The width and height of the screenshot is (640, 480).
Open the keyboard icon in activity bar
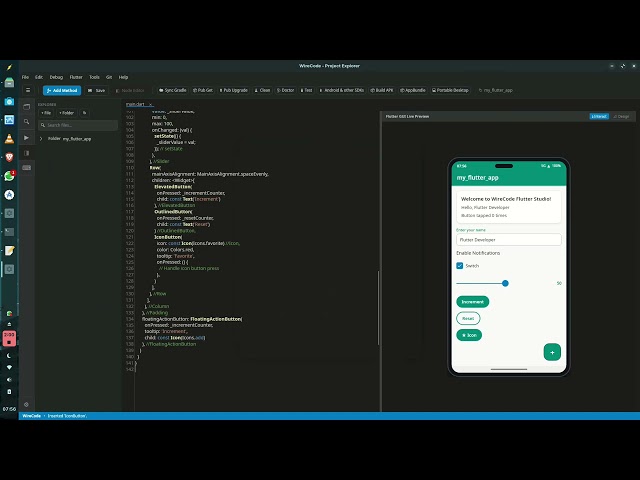coord(27,168)
